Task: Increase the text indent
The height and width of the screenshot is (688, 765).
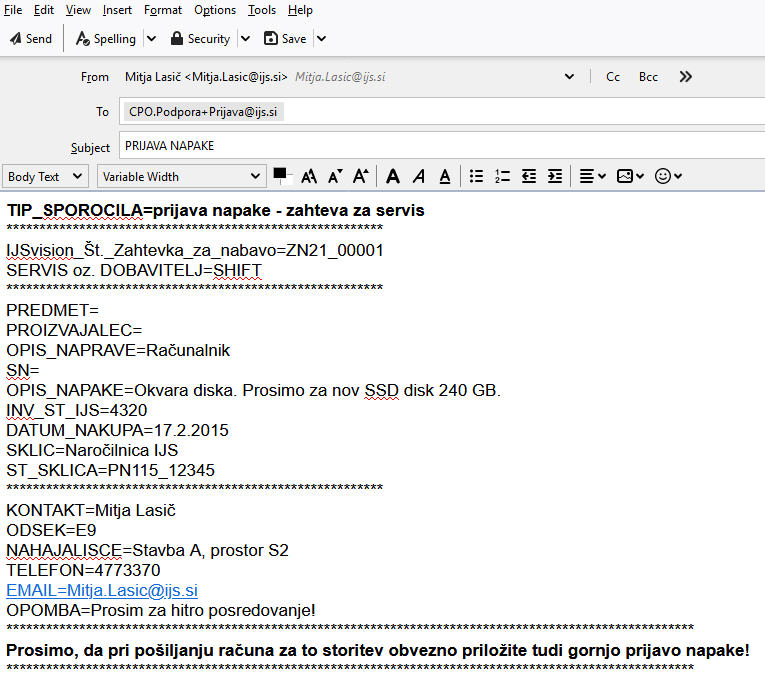Action: coord(554,176)
